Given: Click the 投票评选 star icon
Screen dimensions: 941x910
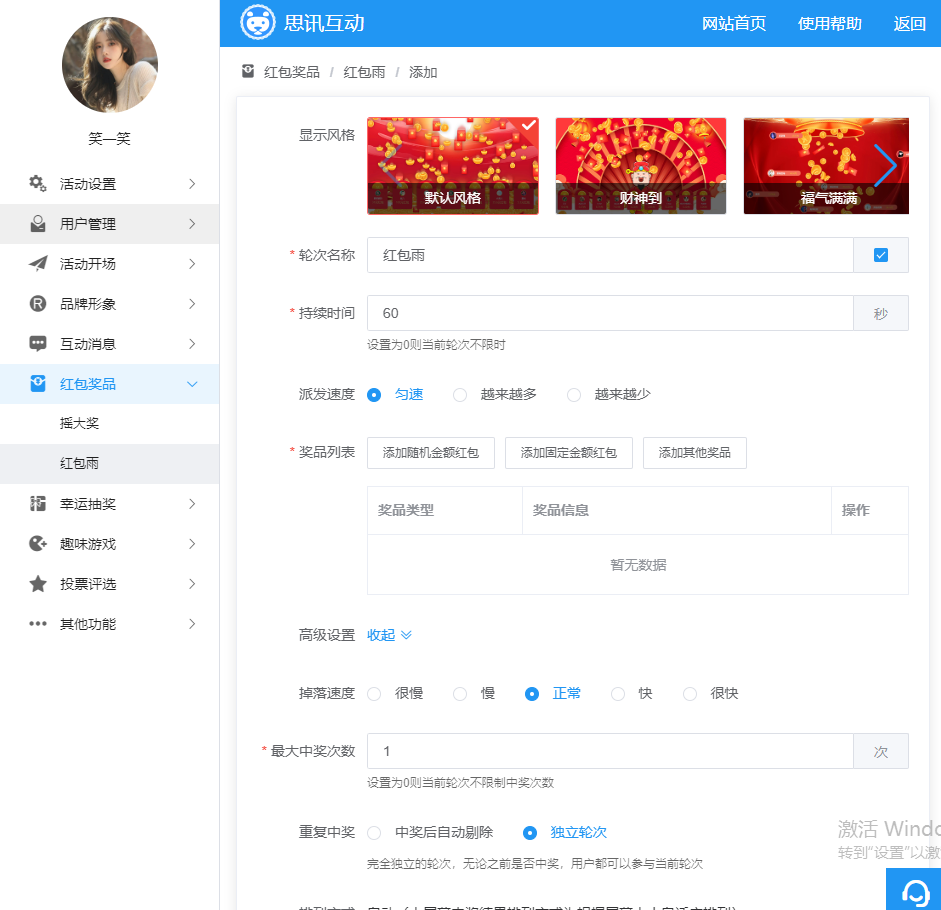Looking at the screenshot, I should [38, 583].
